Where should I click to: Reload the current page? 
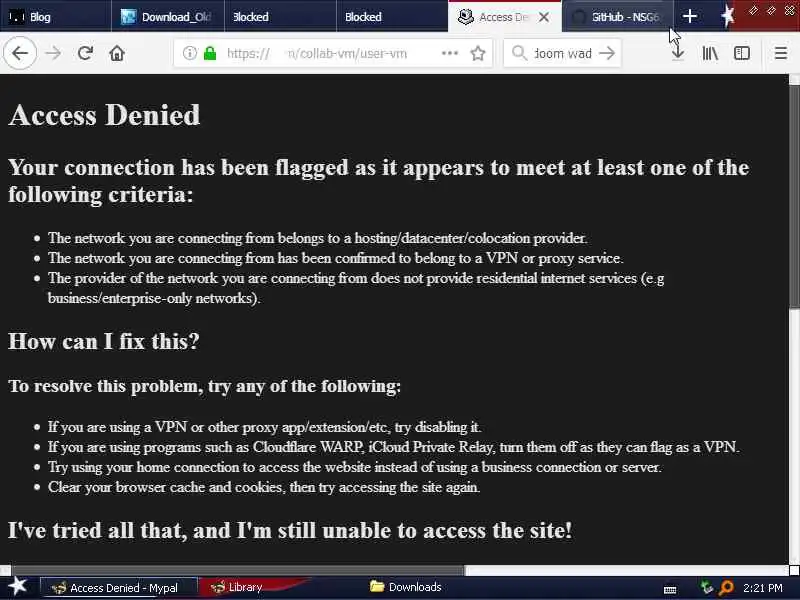point(85,53)
